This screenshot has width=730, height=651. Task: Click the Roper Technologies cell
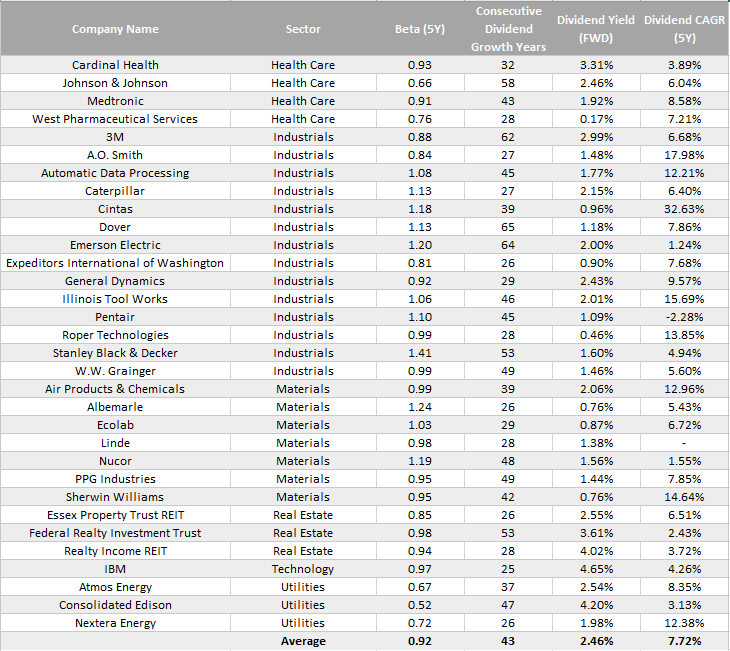coord(115,335)
